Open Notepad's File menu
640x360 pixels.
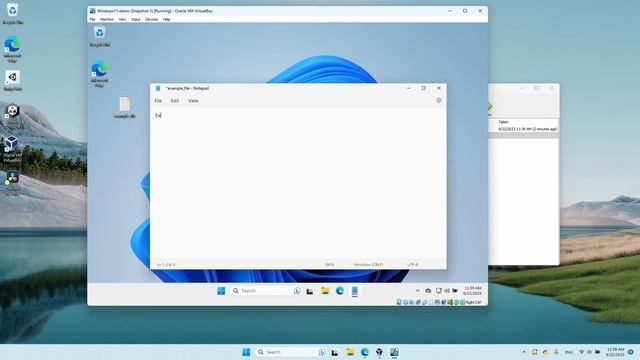(x=158, y=100)
